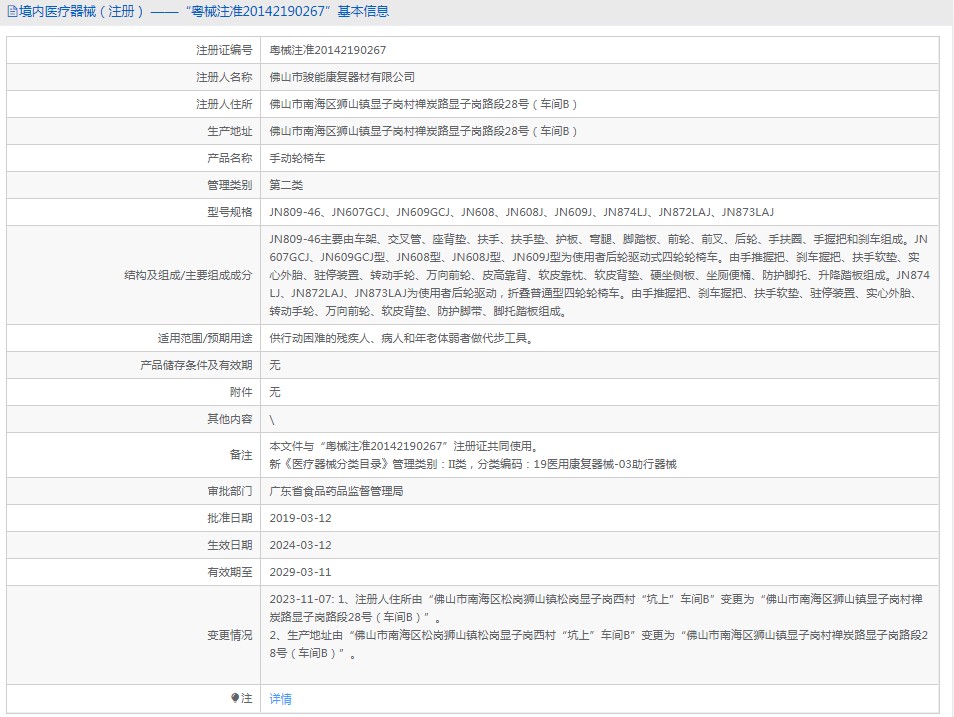Click the 结构及组成 description paragraph
The width and height of the screenshot is (954, 717).
pyautogui.click(x=599, y=275)
